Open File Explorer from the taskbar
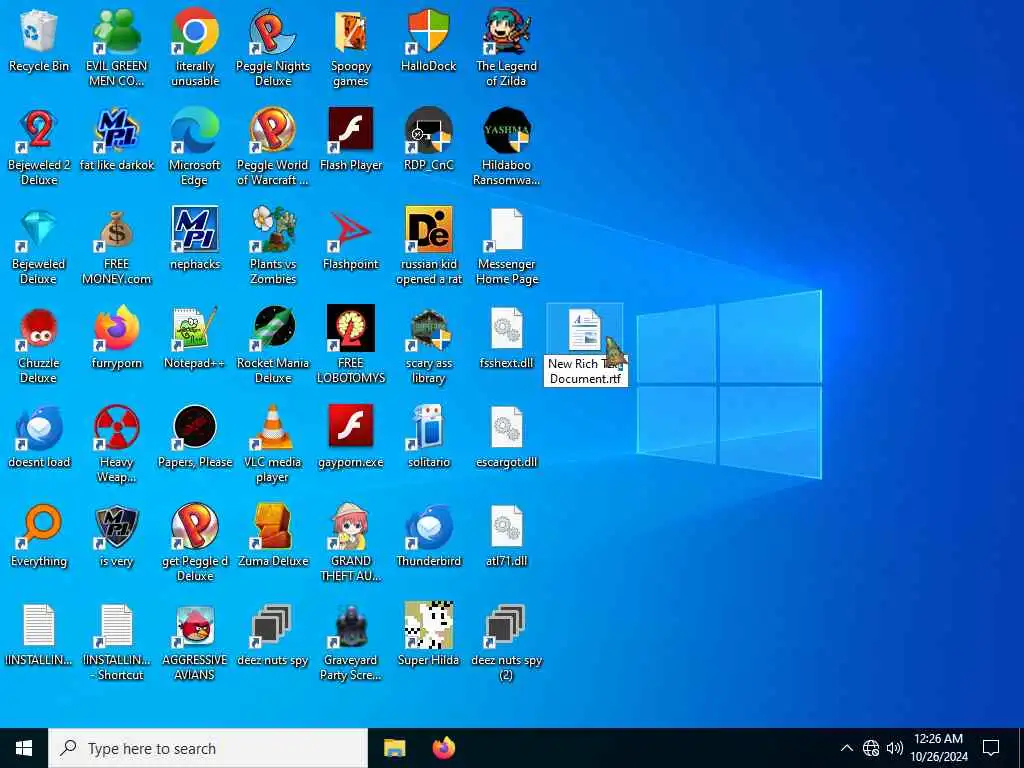The width and height of the screenshot is (1024, 768). tap(394, 748)
